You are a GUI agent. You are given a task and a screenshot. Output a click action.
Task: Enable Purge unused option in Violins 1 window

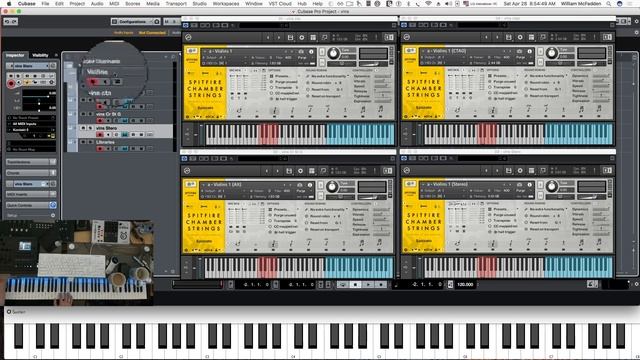(x=271, y=82)
